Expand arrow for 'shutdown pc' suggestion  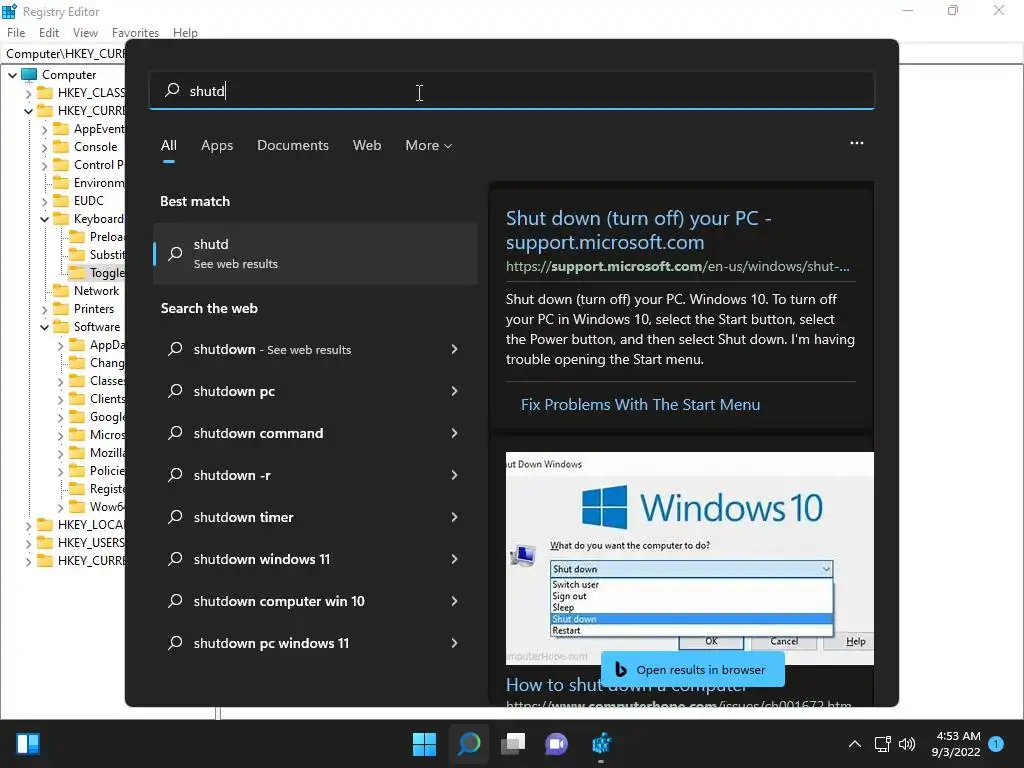(x=455, y=391)
